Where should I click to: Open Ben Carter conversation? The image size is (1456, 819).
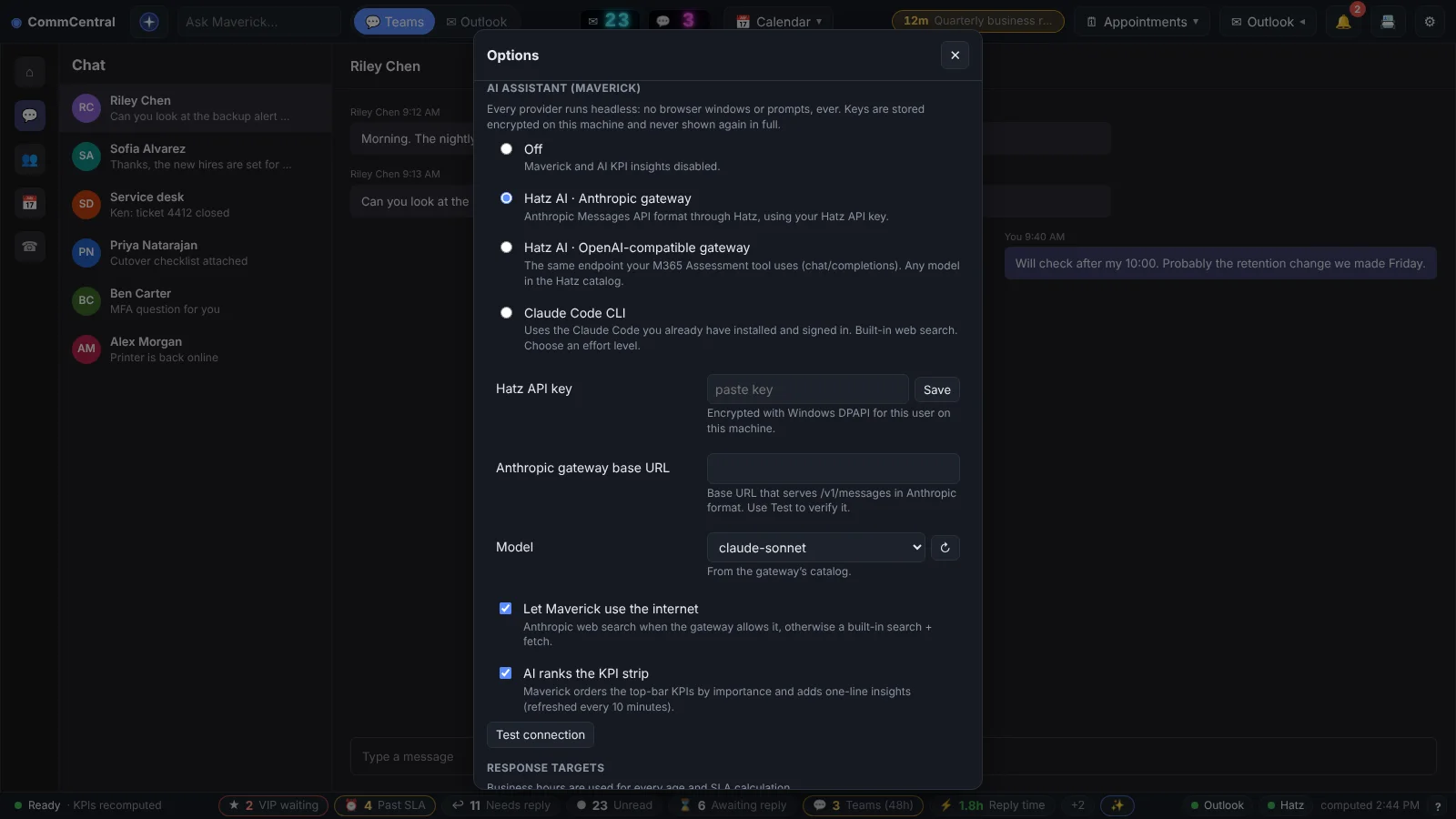click(196, 301)
